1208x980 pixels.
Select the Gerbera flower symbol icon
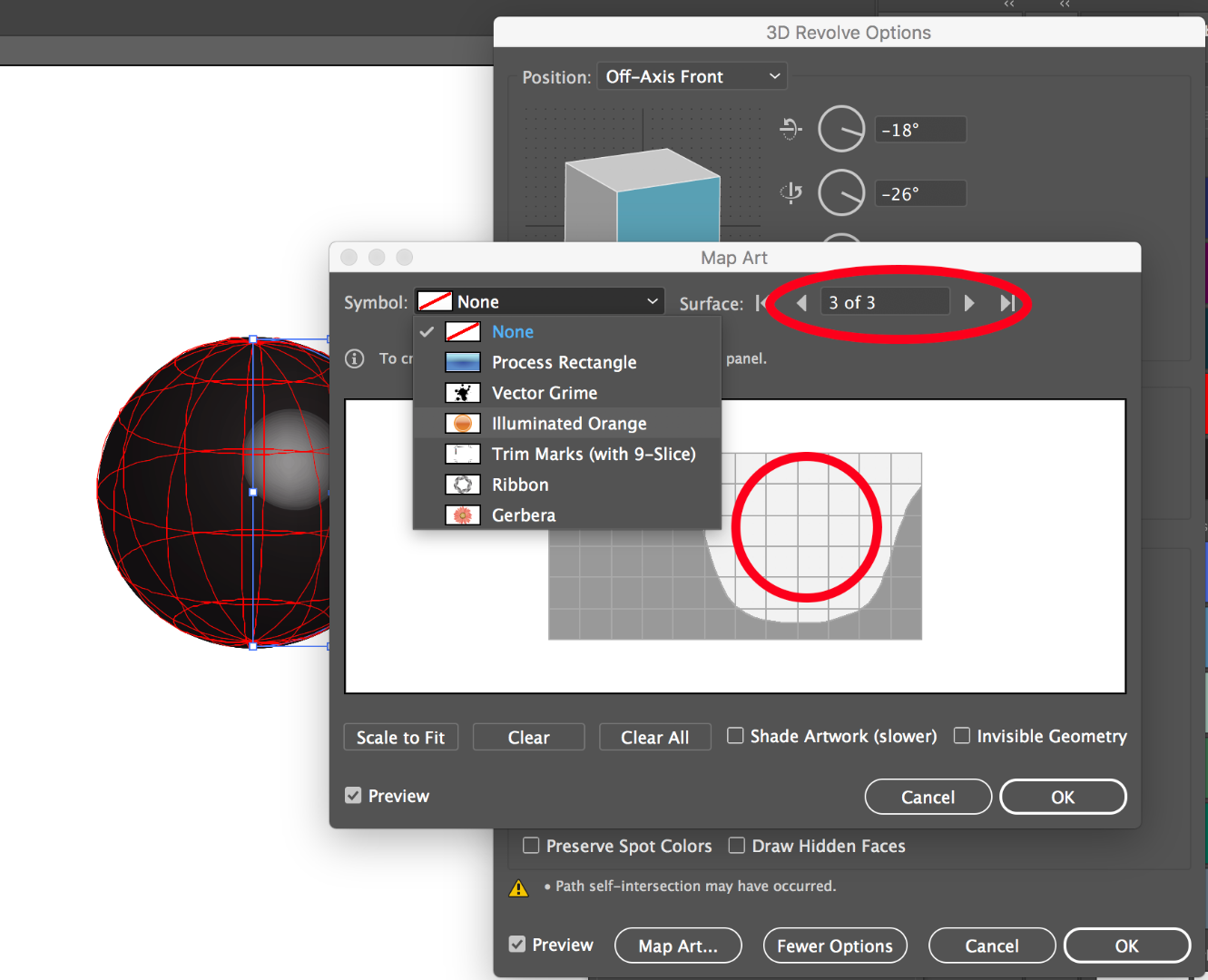463,514
